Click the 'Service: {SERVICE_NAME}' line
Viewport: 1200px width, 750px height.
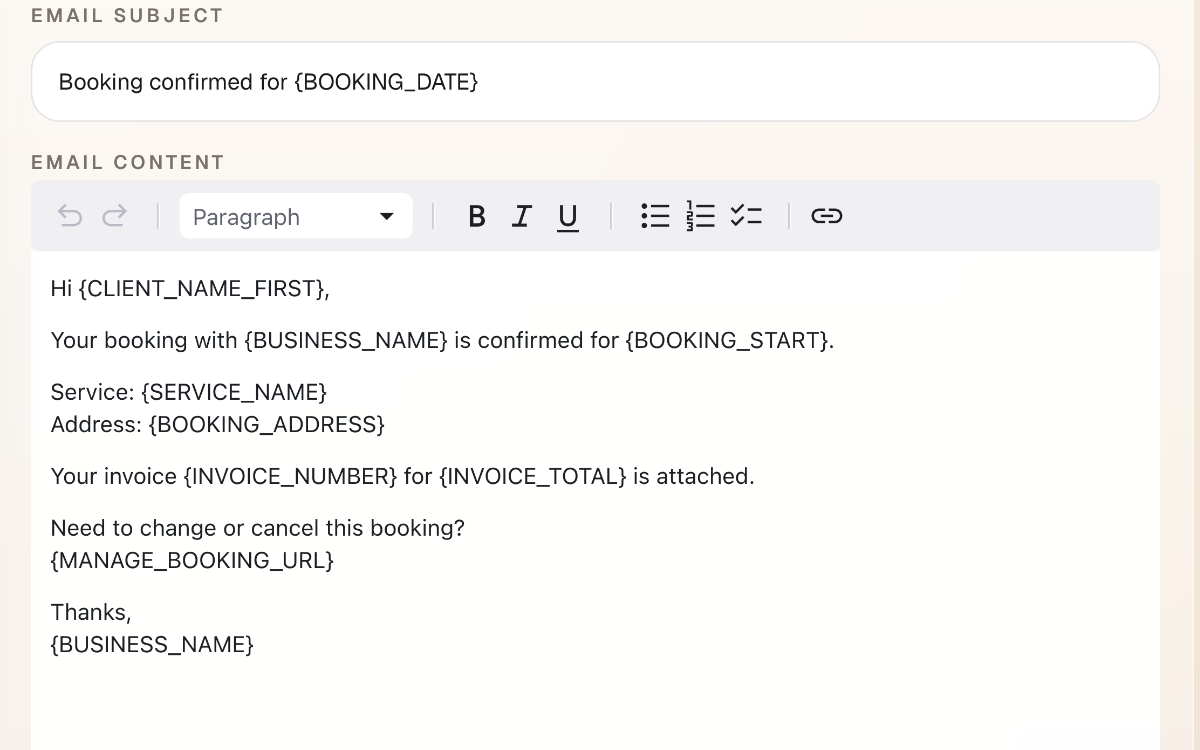pyautogui.click(x=189, y=392)
